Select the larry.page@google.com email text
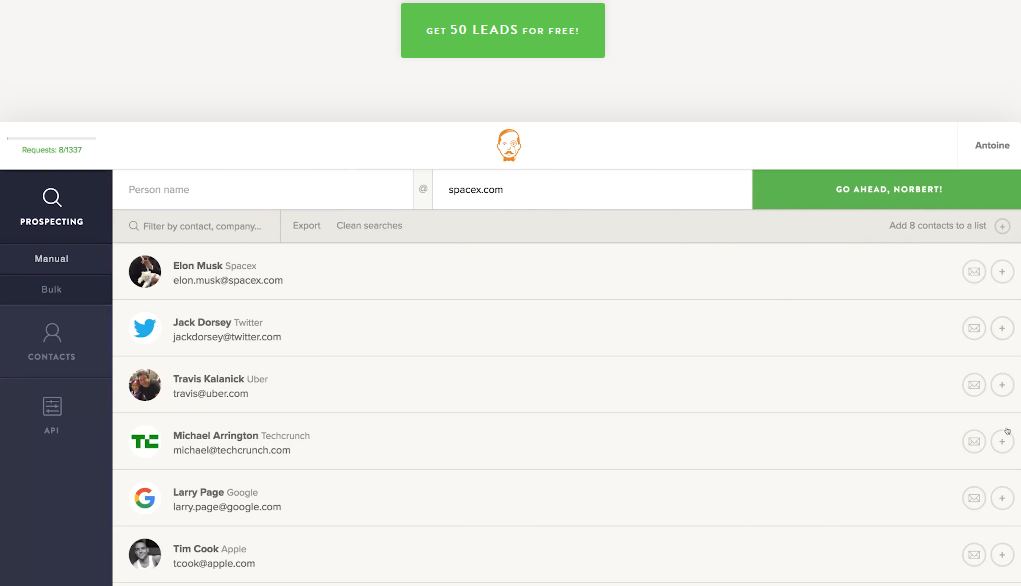 [227, 507]
